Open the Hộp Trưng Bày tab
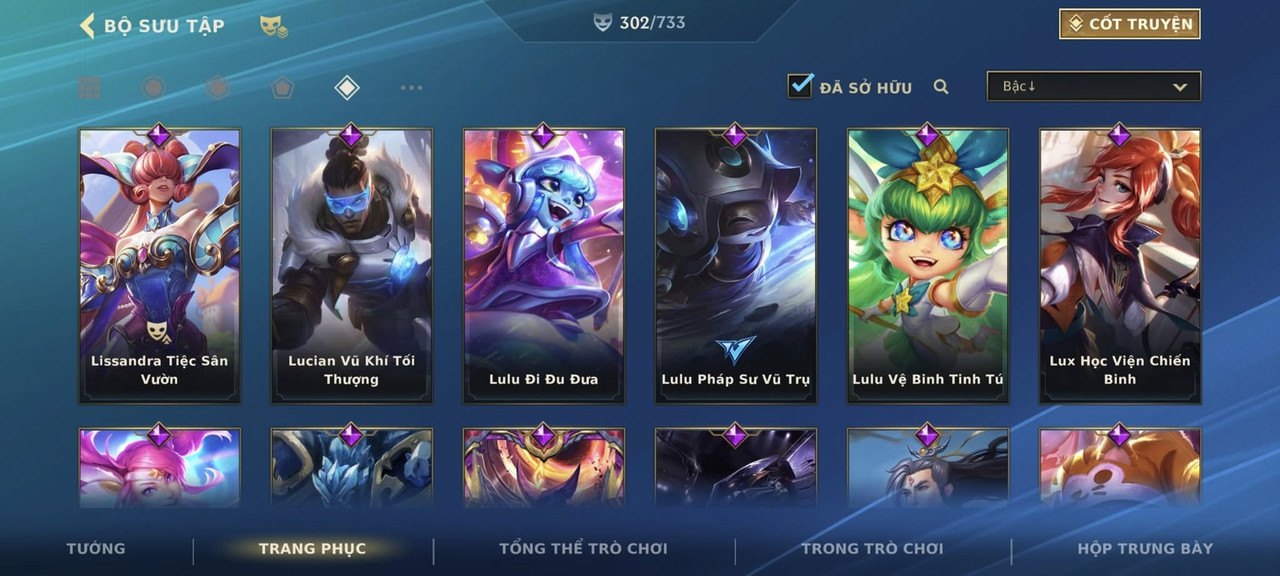 point(1145,548)
